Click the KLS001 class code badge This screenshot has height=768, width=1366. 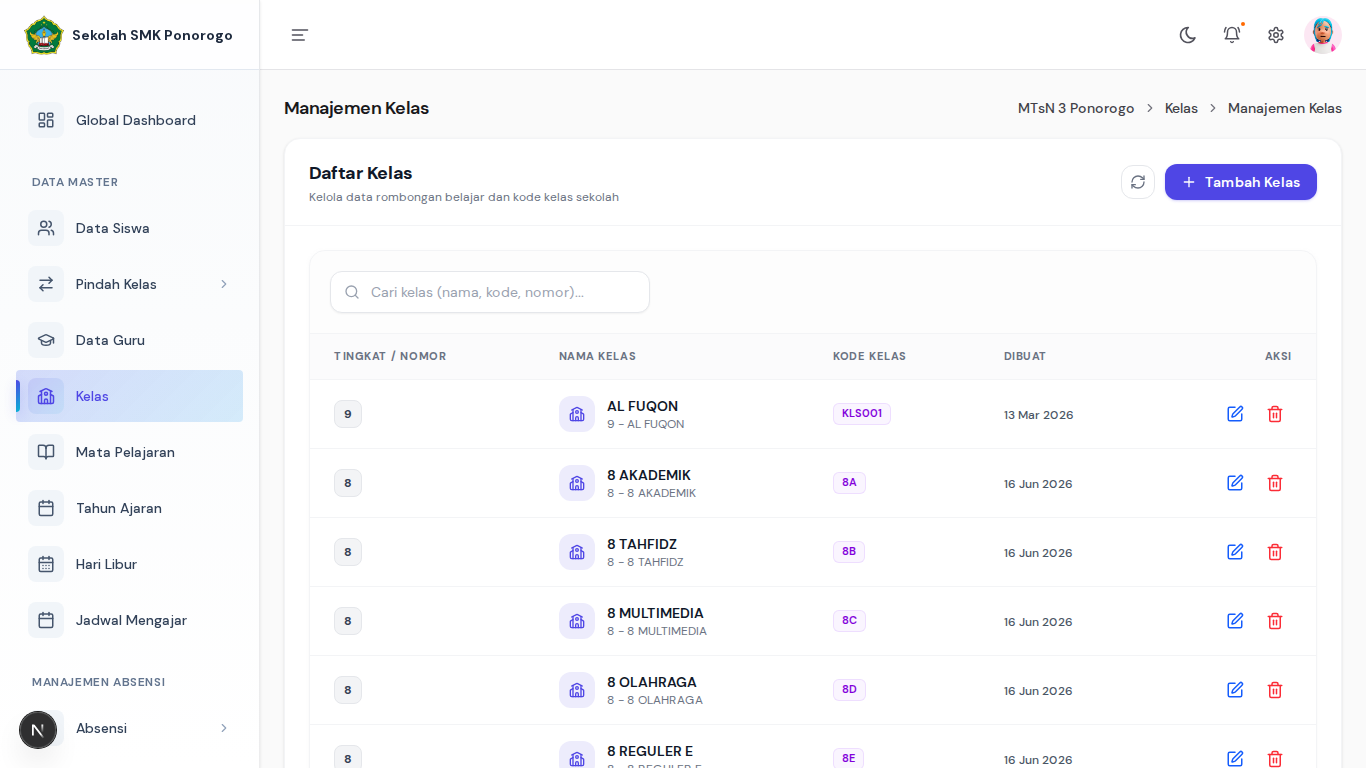(862, 414)
